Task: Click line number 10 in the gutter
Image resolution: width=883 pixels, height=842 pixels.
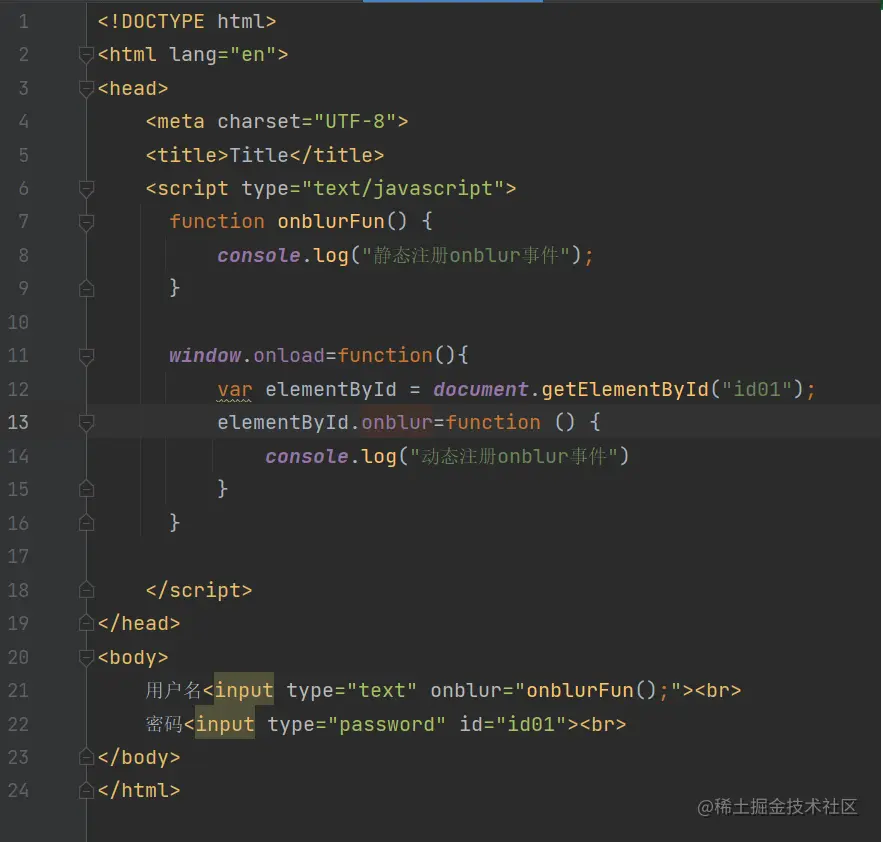Action: [x=18, y=322]
